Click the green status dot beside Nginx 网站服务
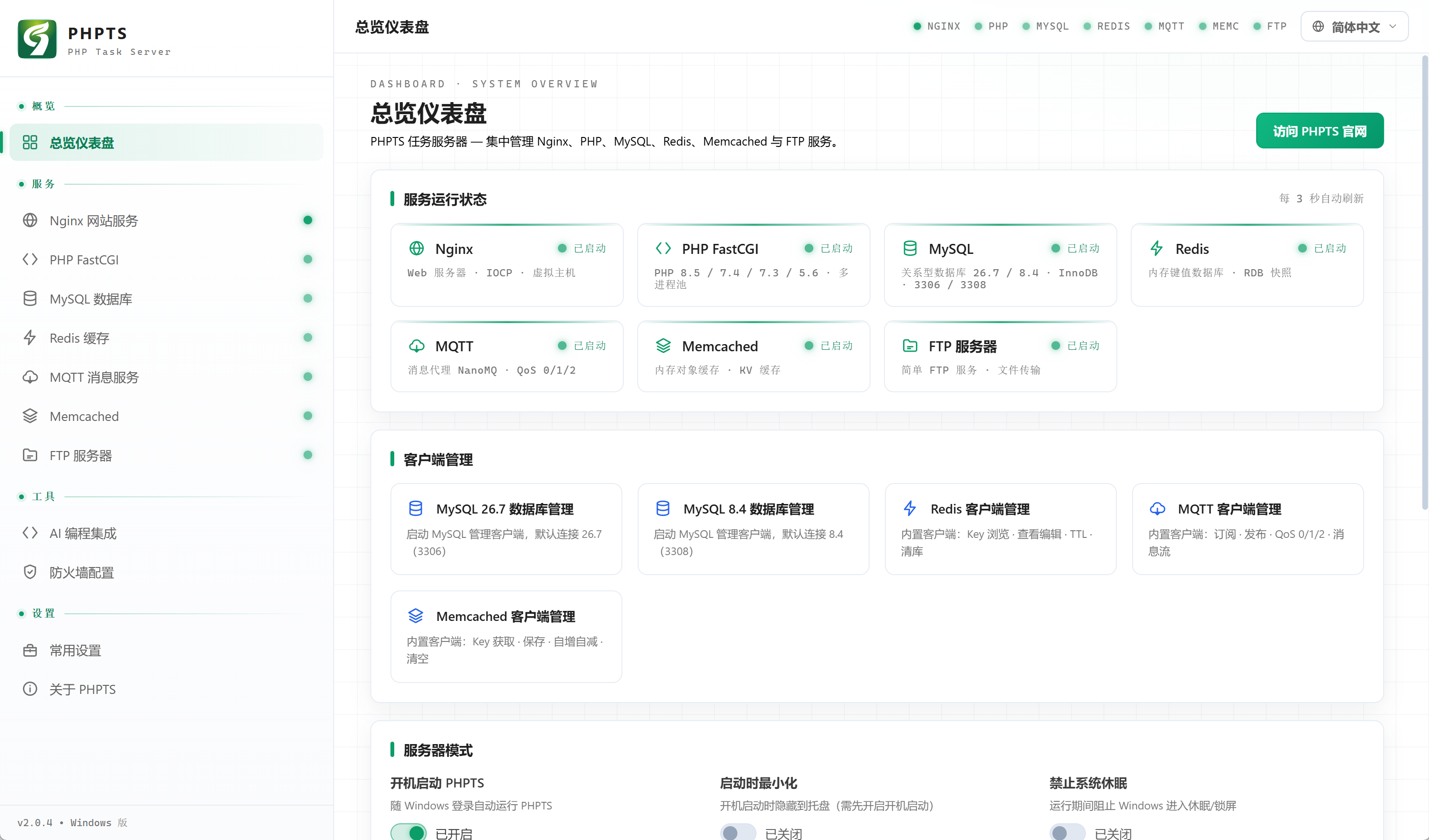1429x840 pixels. tap(308, 220)
